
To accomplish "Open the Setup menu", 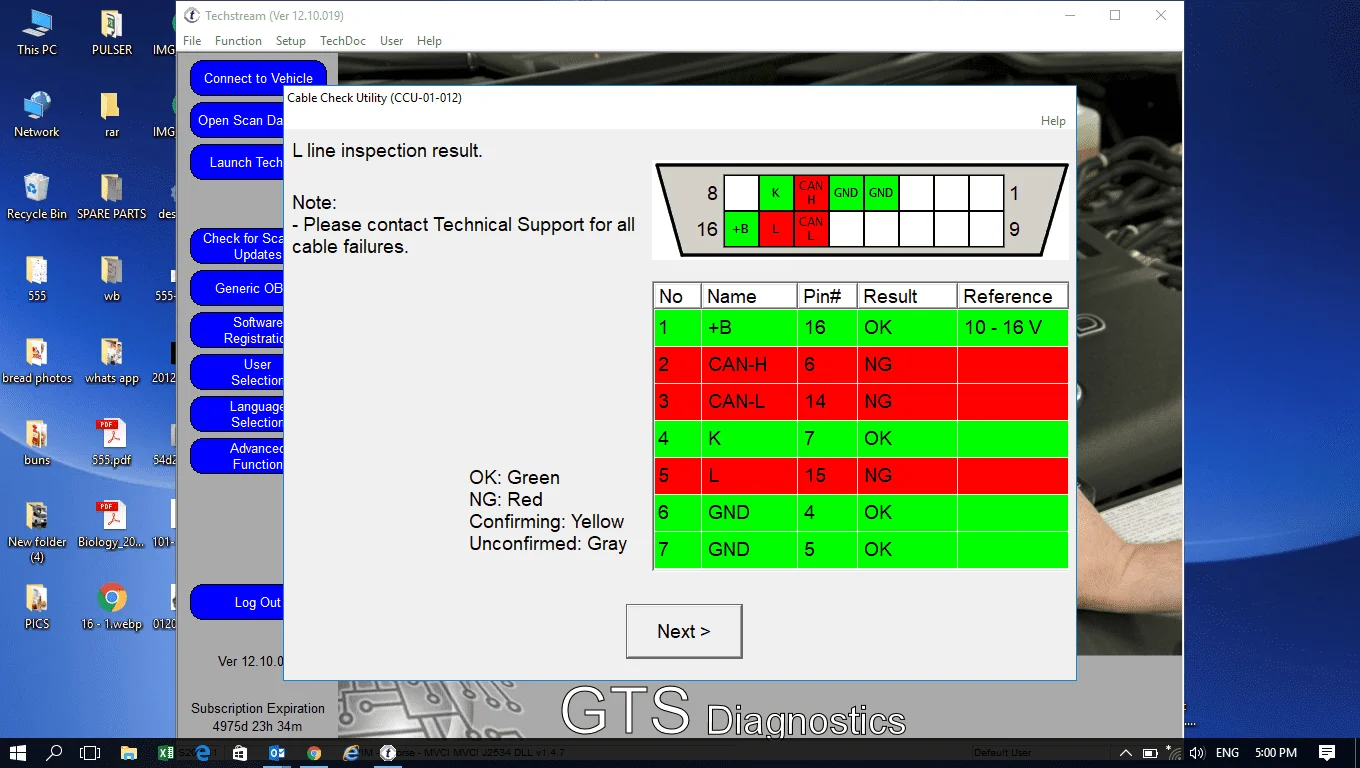I will (x=291, y=41).
